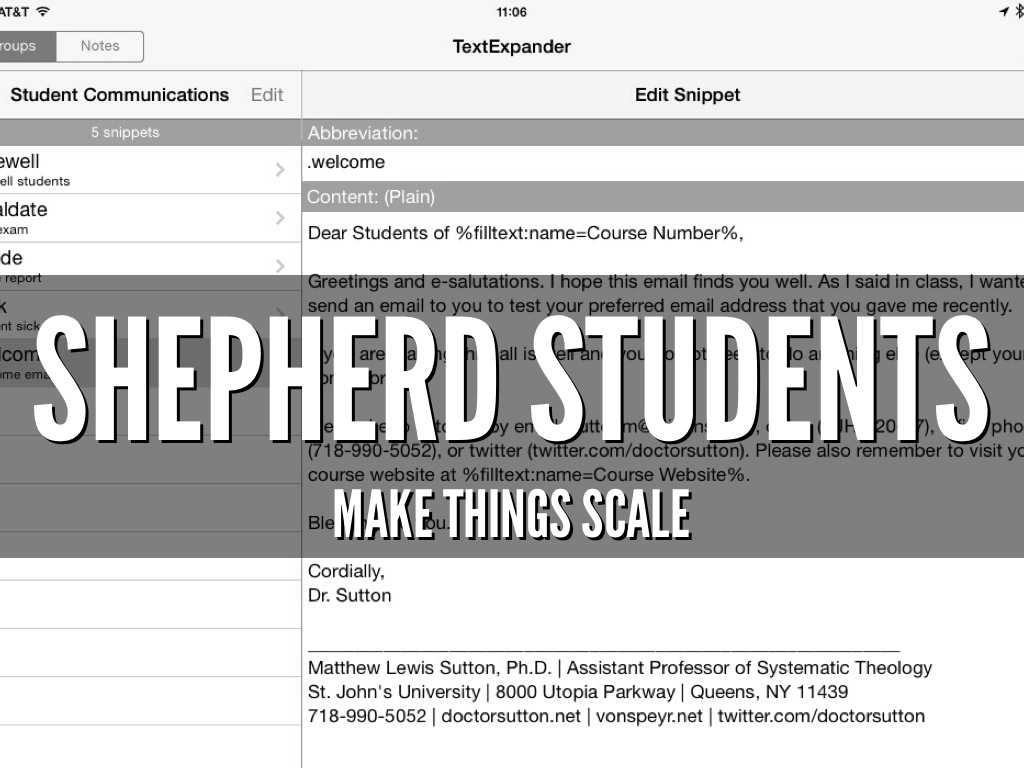This screenshot has height=768, width=1024.
Task: Switch to the Notes tab
Action: coord(100,46)
